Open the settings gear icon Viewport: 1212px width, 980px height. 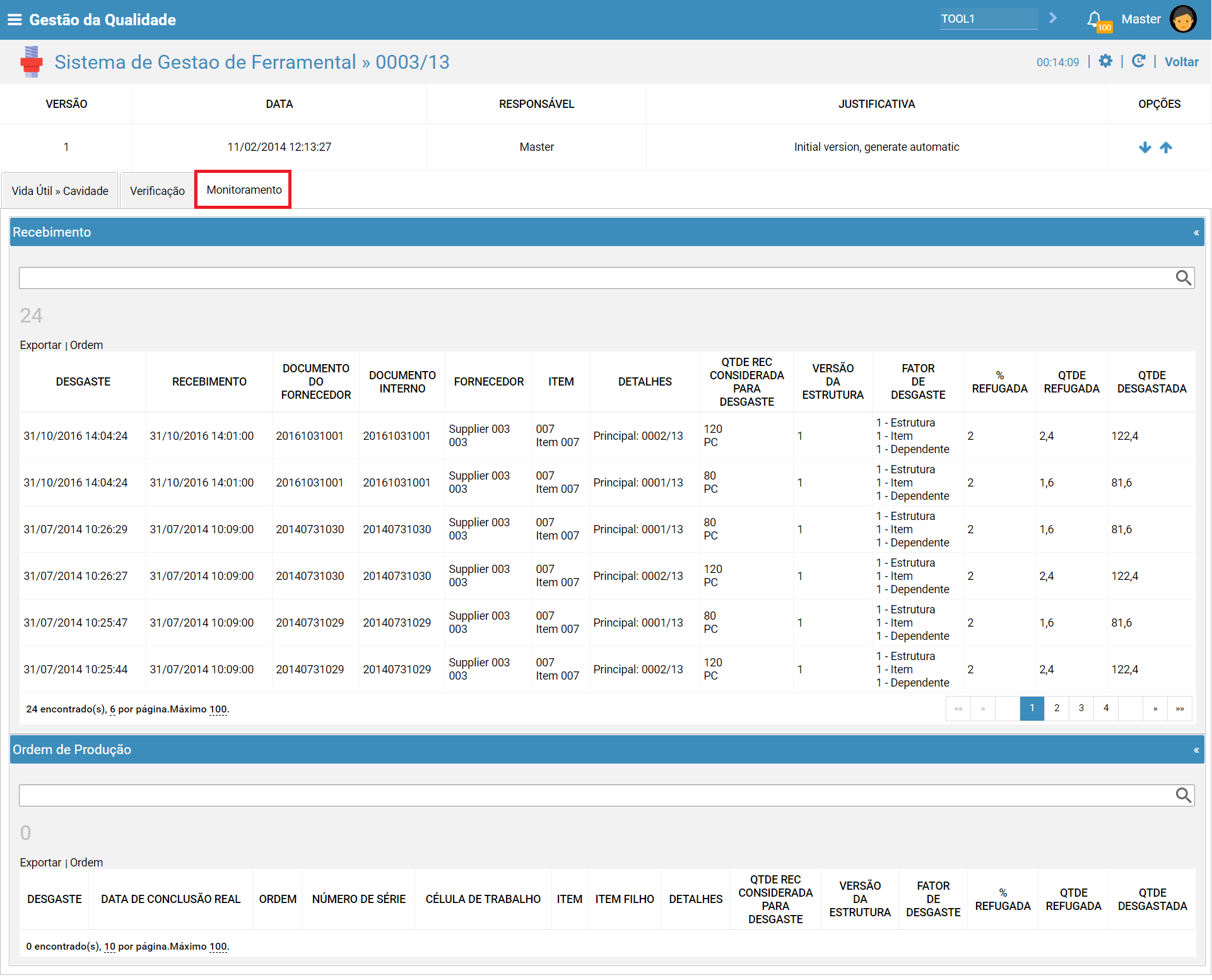pos(1105,61)
